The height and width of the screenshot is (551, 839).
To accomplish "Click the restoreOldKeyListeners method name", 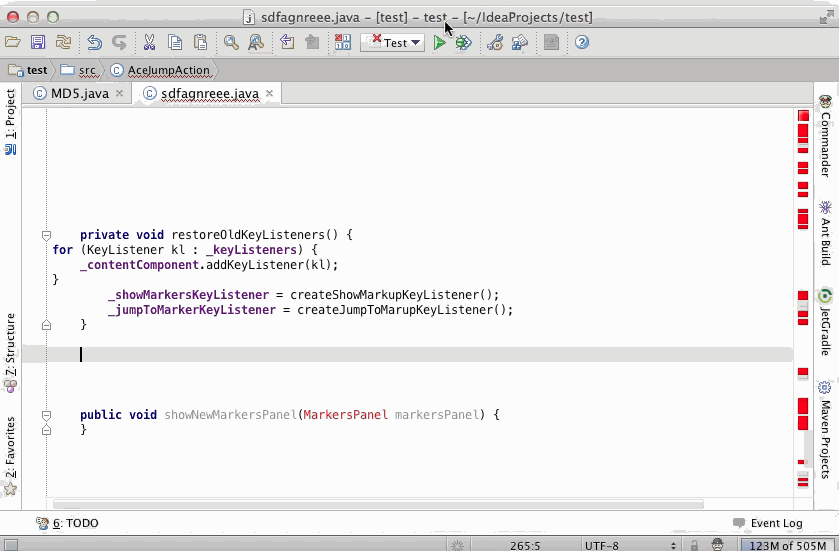I will [x=248, y=235].
